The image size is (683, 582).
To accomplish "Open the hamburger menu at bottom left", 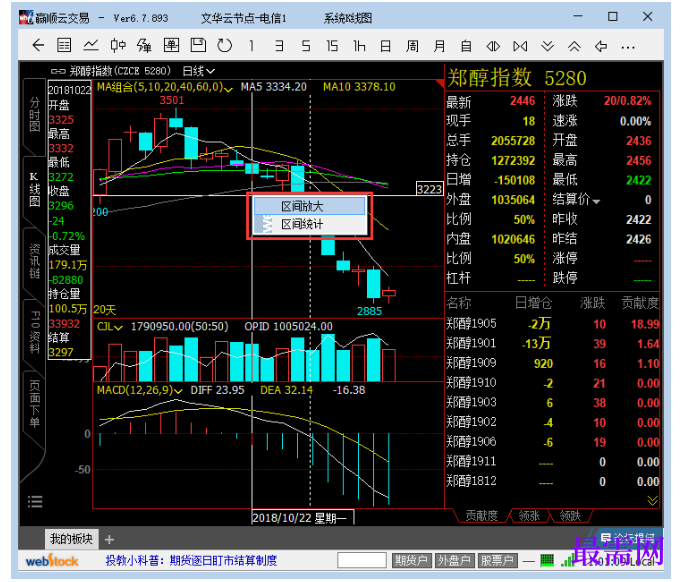I will click(35, 501).
